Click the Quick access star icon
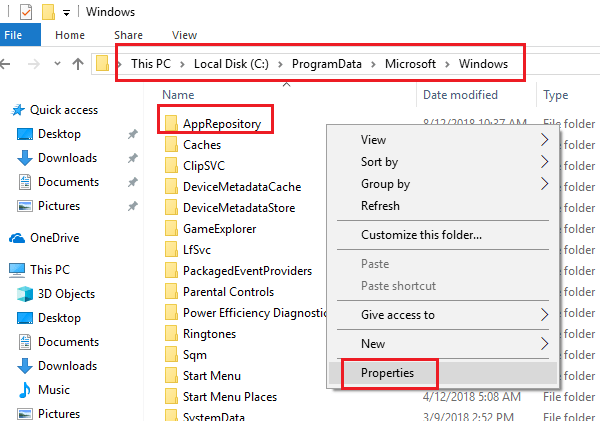 coord(18,110)
